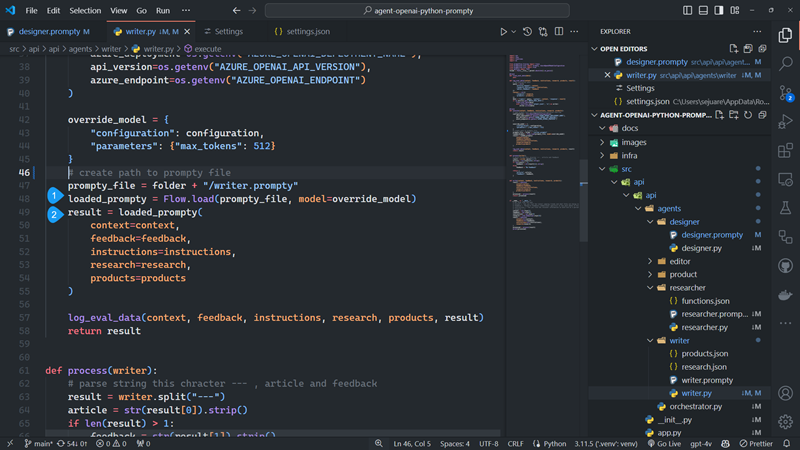The image size is (800, 450).
Task: Split the editor to the right
Action: point(559,32)
